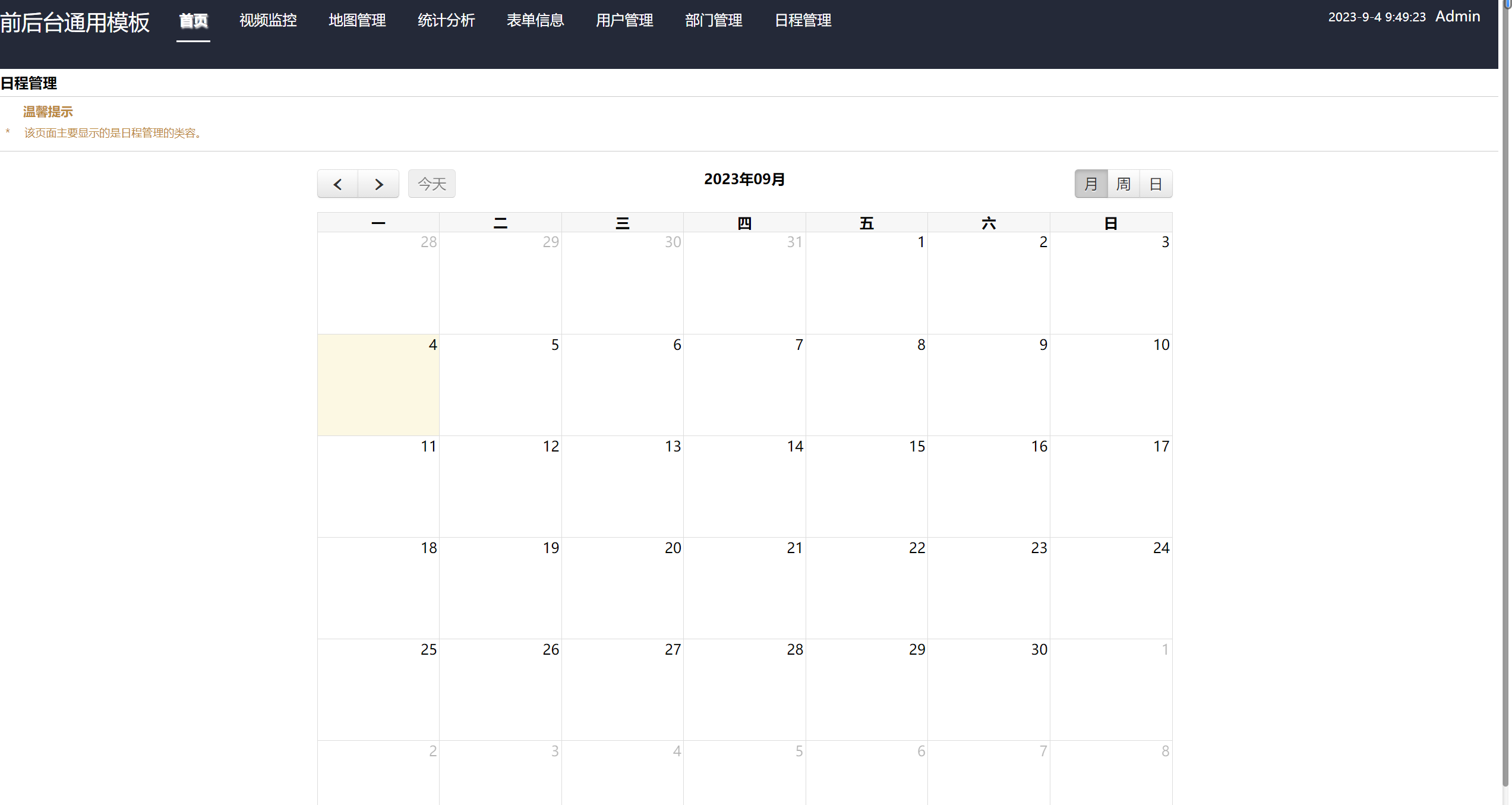
Task: Click the 今天 today button
Action: pyautogui.click(x=432, y=184)
